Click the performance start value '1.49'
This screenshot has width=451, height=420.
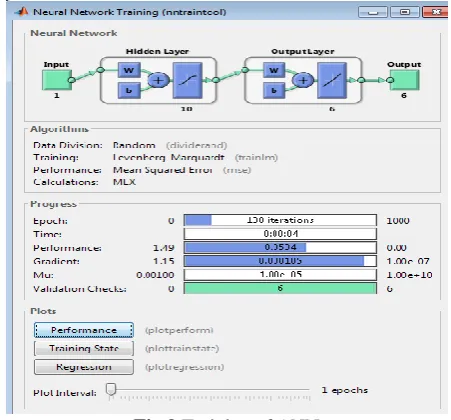(164, 248)
